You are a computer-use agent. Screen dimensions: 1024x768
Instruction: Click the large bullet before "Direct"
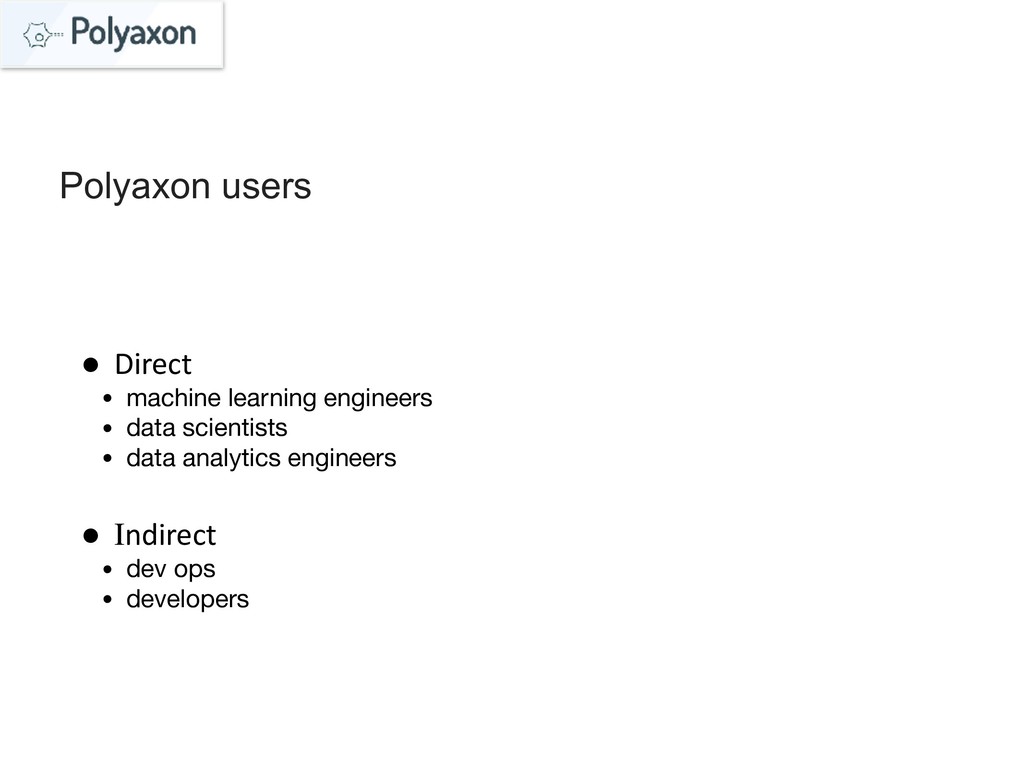click(90, 363)
